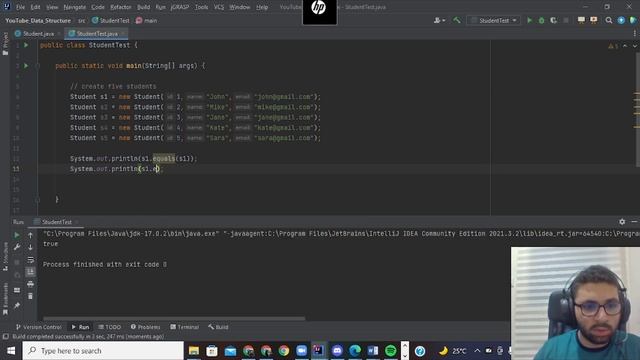This screenshot has width=640, height=360.
Task: Select the StudentTest.java editor tab
Action: pos(97,33)
